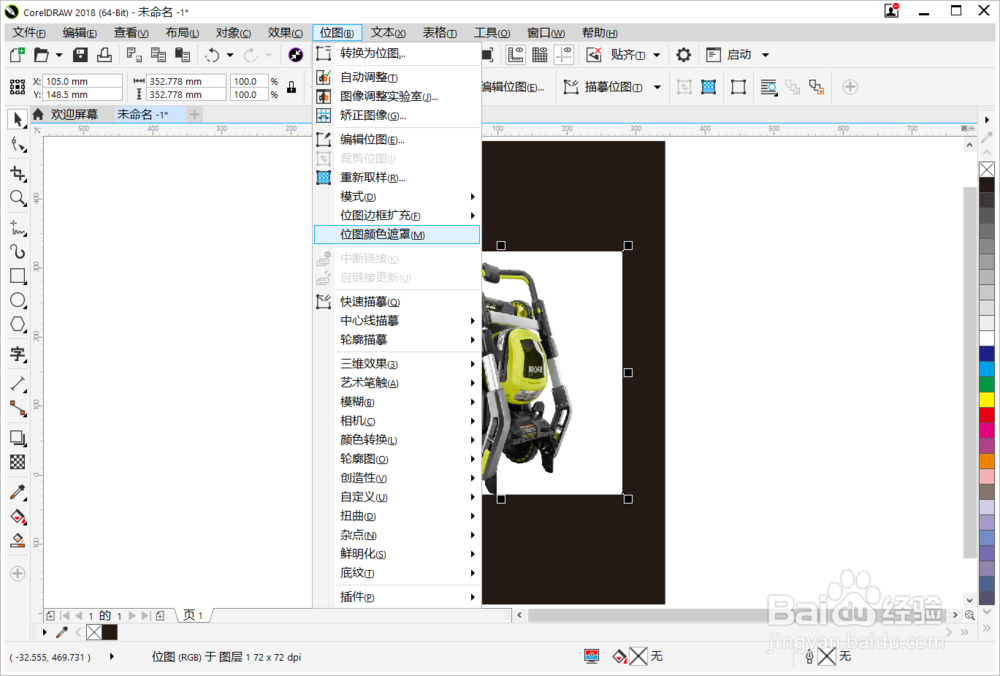Click the Undo arrow icon
Viewport: 1000px width, 676px height.
[x=212, y=55]
